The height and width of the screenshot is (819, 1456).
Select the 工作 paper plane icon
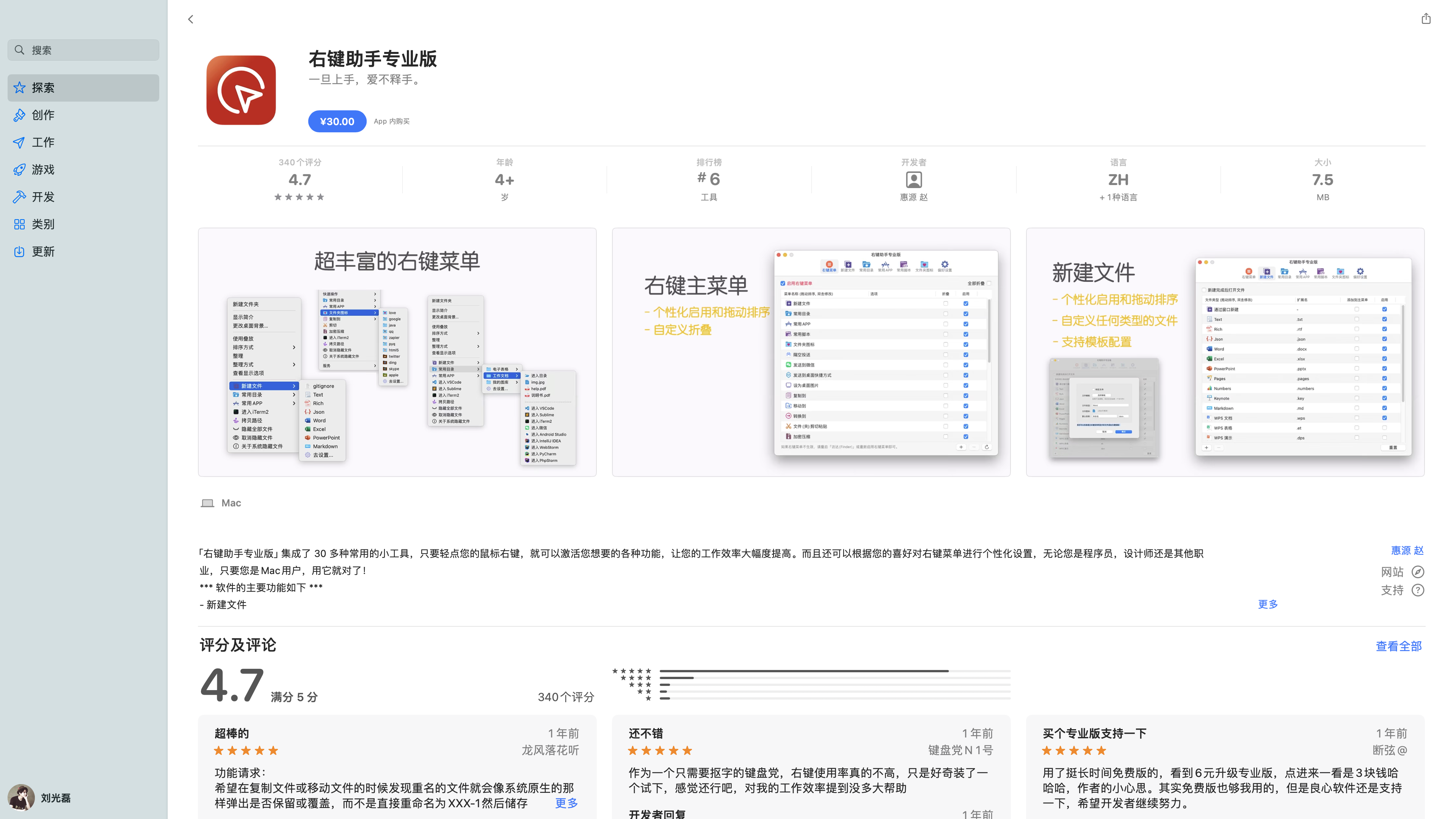pos(19,142)
